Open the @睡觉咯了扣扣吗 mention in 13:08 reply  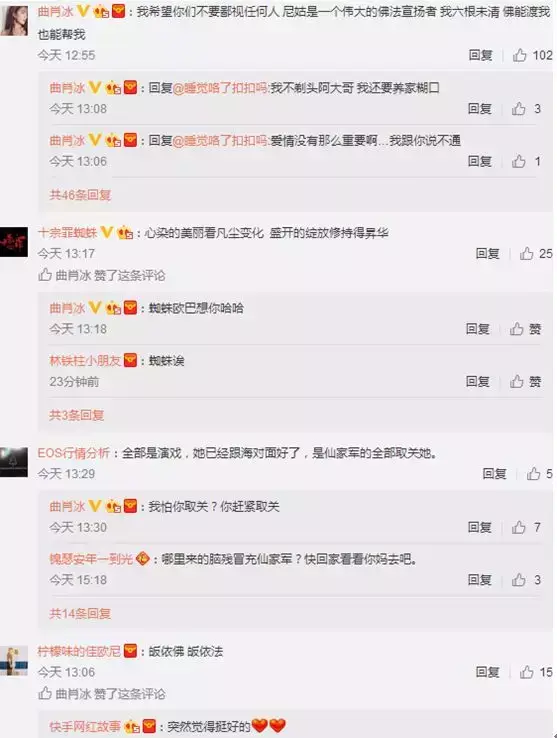(221, 88)
